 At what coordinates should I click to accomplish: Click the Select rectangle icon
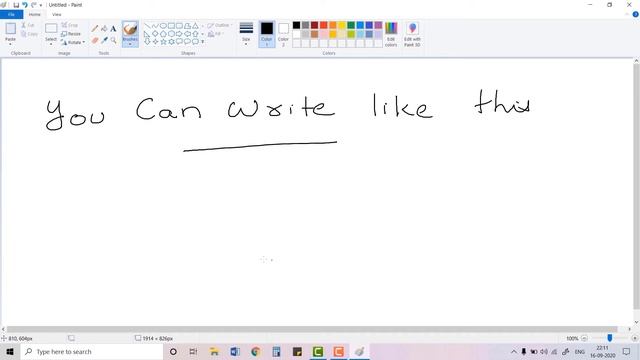51,29
